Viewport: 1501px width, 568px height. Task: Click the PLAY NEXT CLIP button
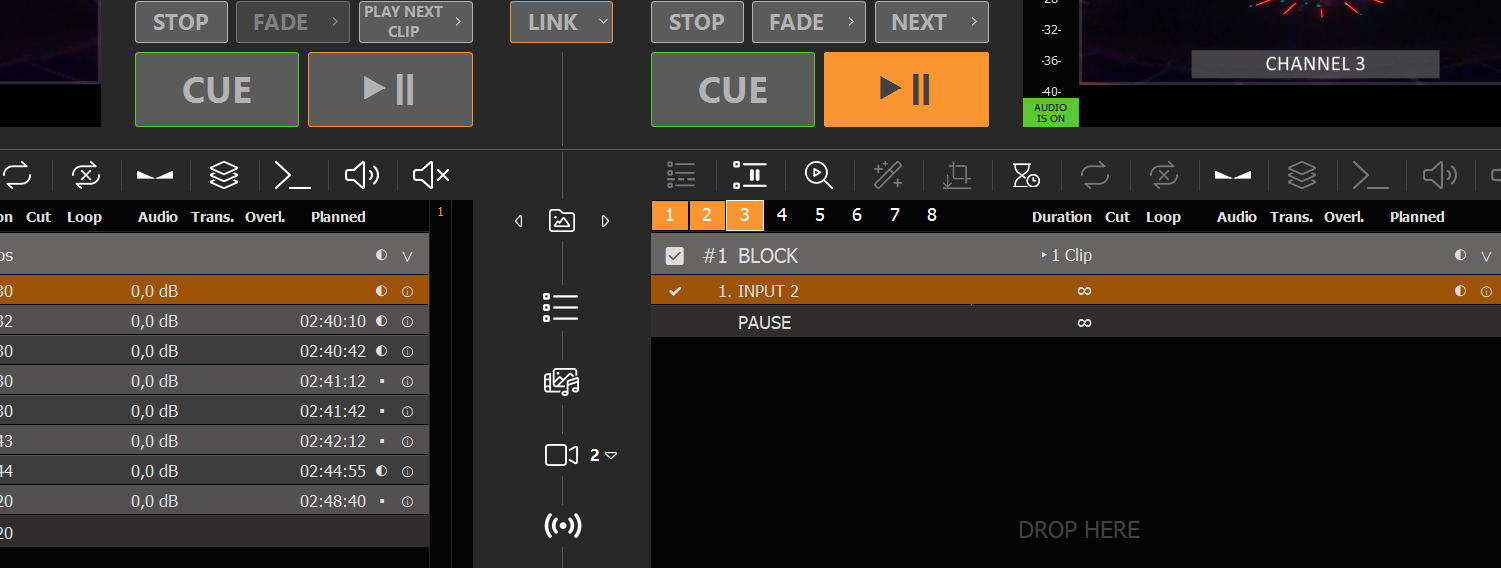[x=416, y=22]
